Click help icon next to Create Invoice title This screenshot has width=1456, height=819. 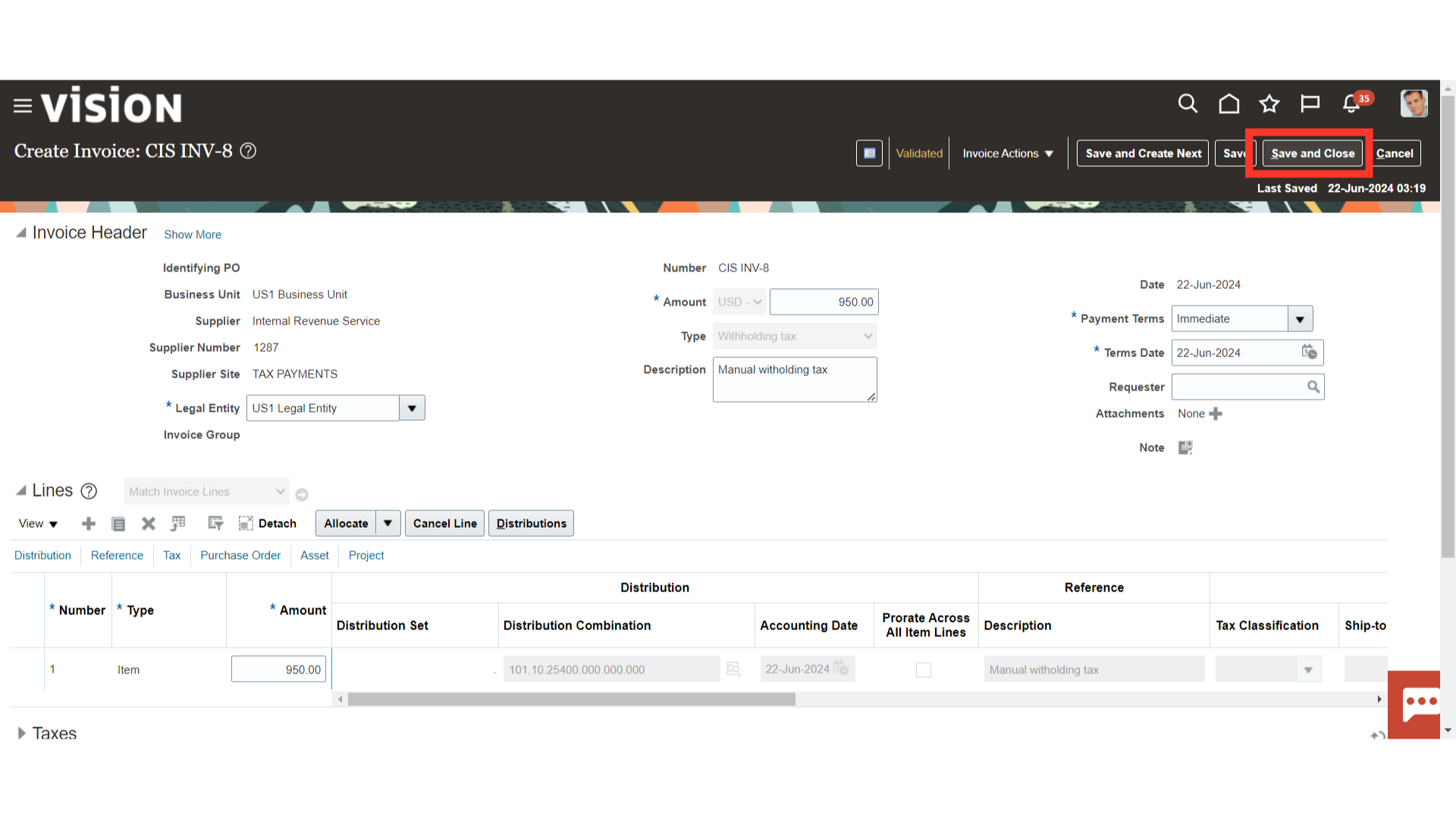click(x=248, y=151)
